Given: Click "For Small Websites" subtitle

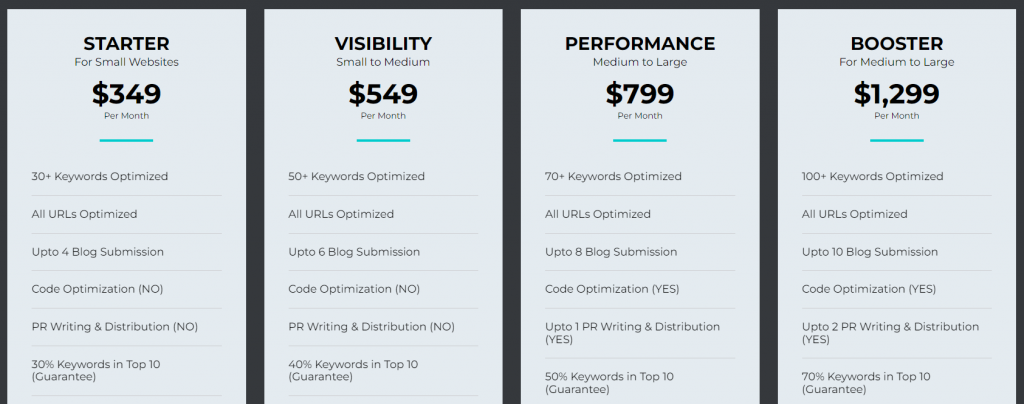Looking at the screenshot, I should point(126,62).
